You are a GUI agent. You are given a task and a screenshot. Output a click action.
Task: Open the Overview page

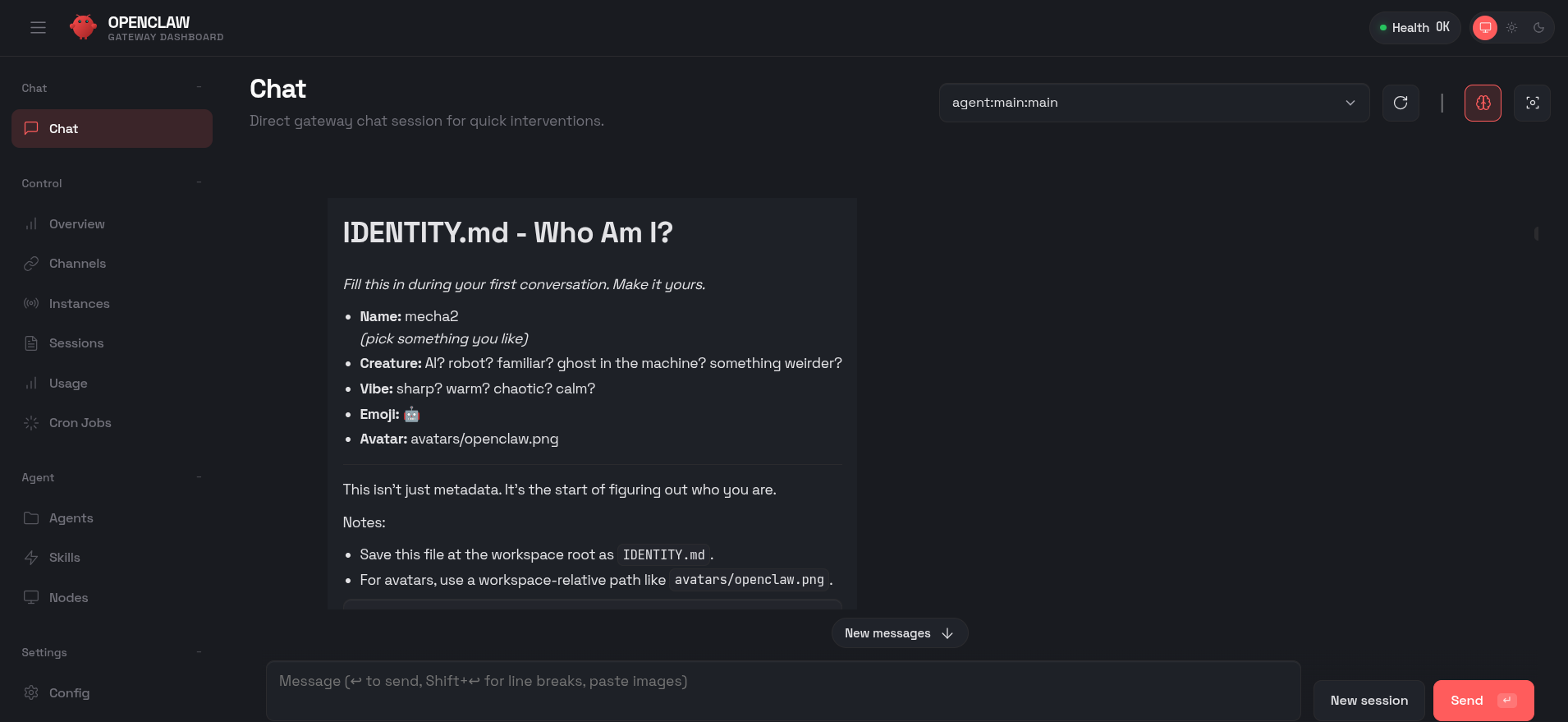pos(76,224)
